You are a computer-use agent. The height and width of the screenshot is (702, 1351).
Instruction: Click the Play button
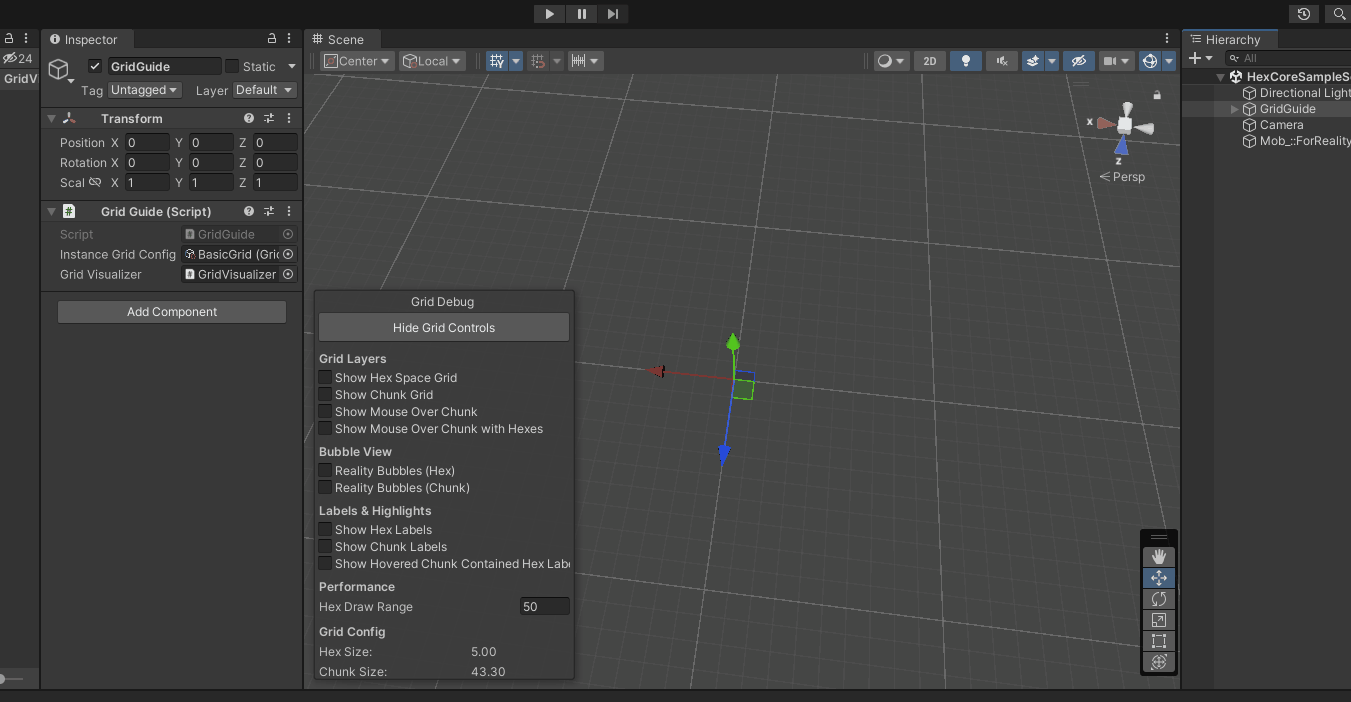coord(549,14)
